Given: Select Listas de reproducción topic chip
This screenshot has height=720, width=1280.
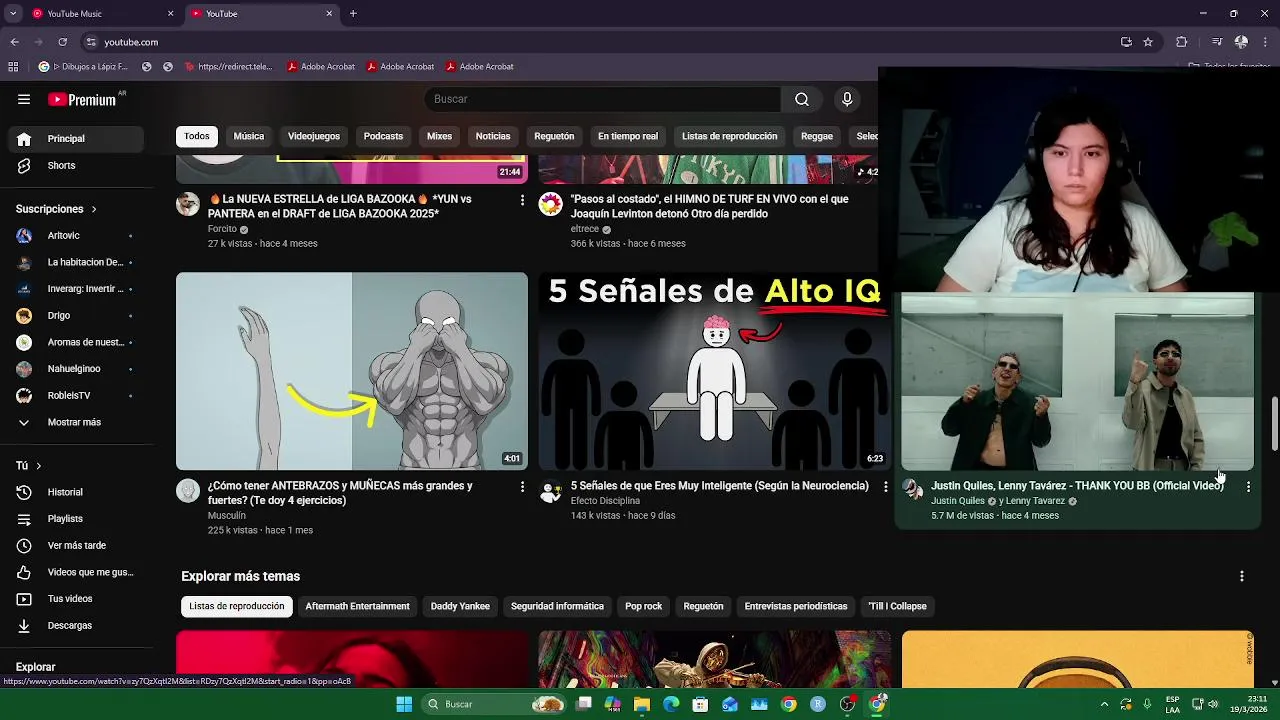Looking at the screenshot, I should click(x=237, y=607).
